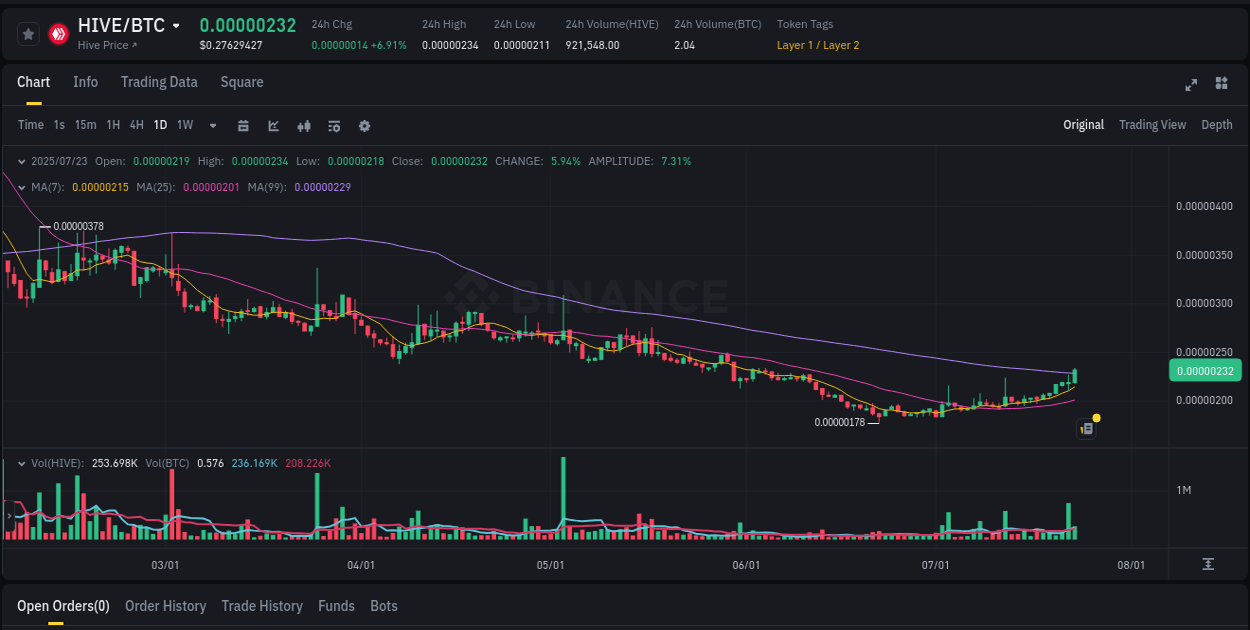Collapse the Vol(HIVE) volume panel chevron
Screen dimensions: 1250x630
pos(22,463)
